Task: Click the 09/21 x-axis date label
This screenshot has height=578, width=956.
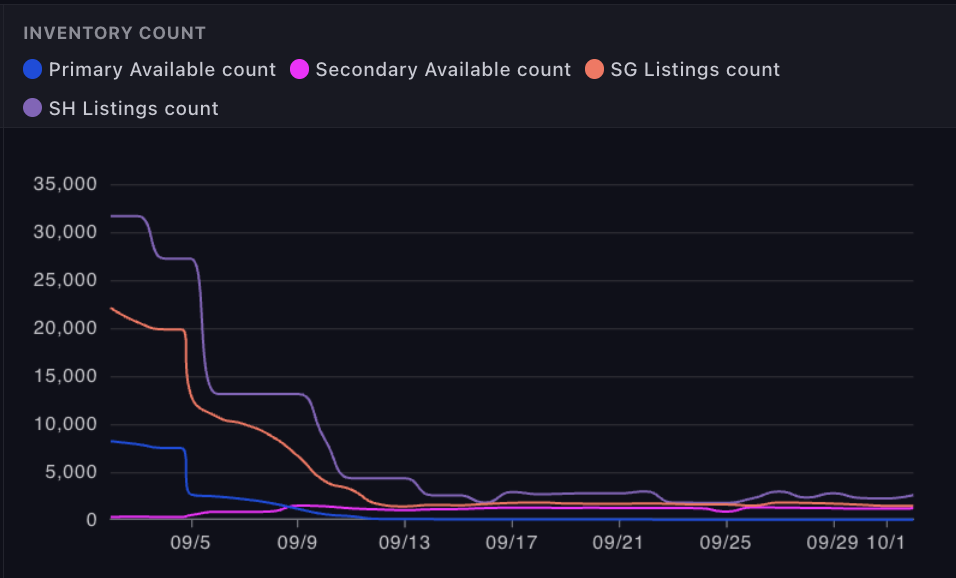Action: coord(618,541)
